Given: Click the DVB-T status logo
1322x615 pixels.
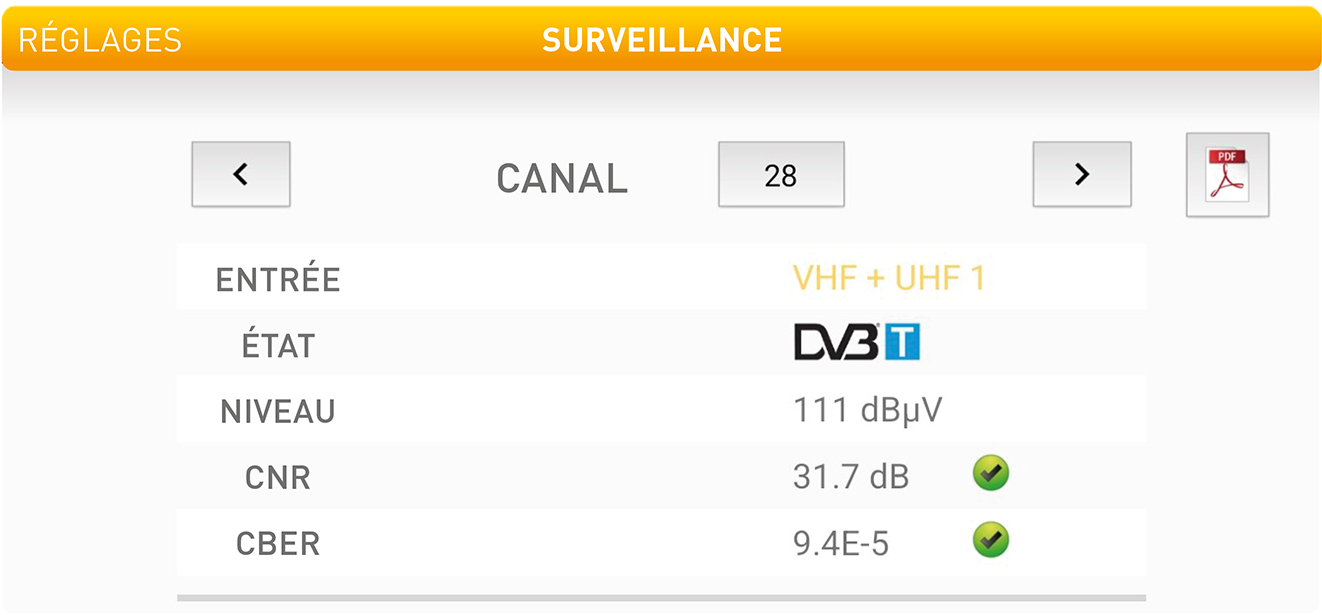Looking at the screenshot, I should click(x=856, y=342).
